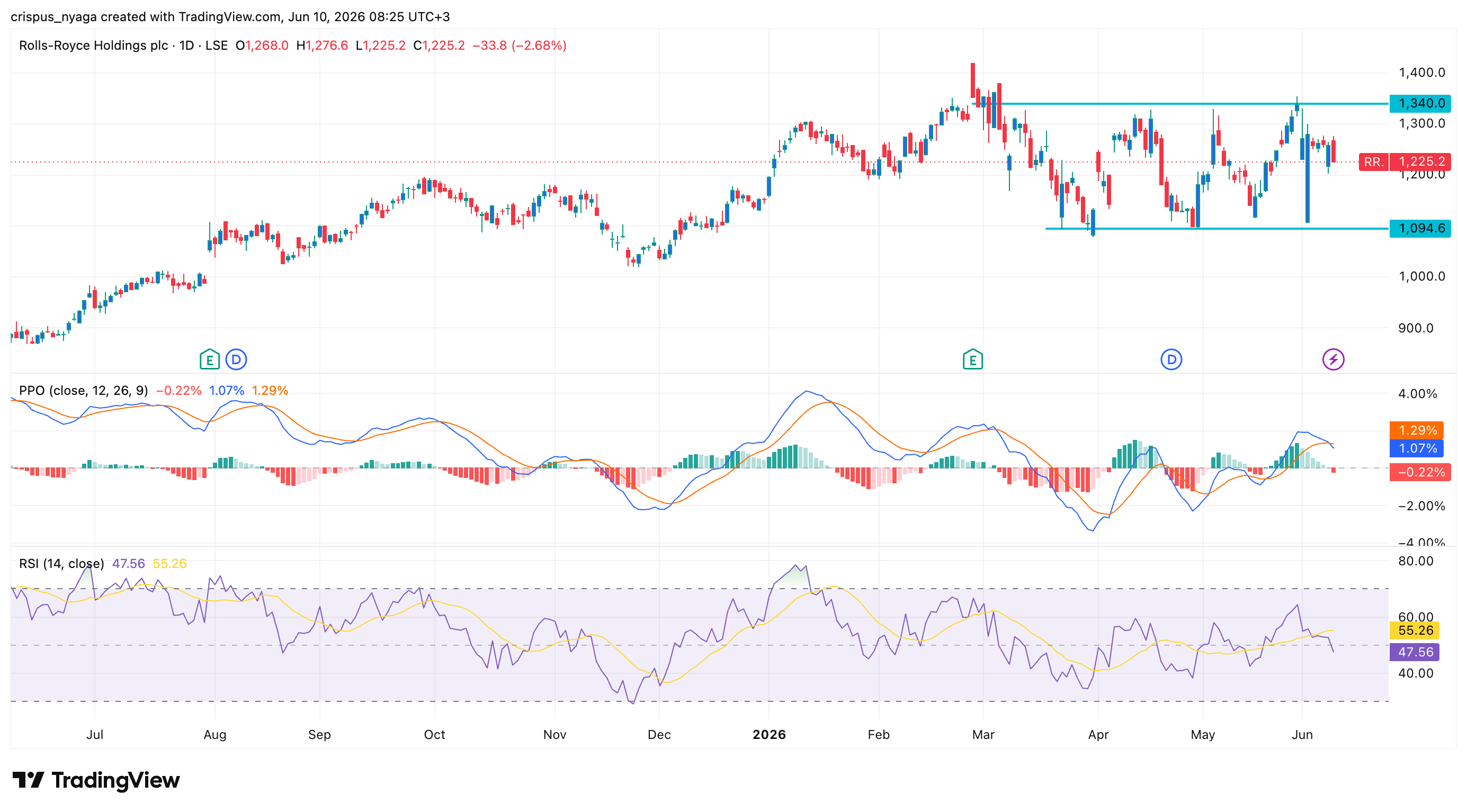Viewport: 1467px width, 812px height.
Task: Click the RSI (14, close) legend
Action: click(x=61, y=563)
